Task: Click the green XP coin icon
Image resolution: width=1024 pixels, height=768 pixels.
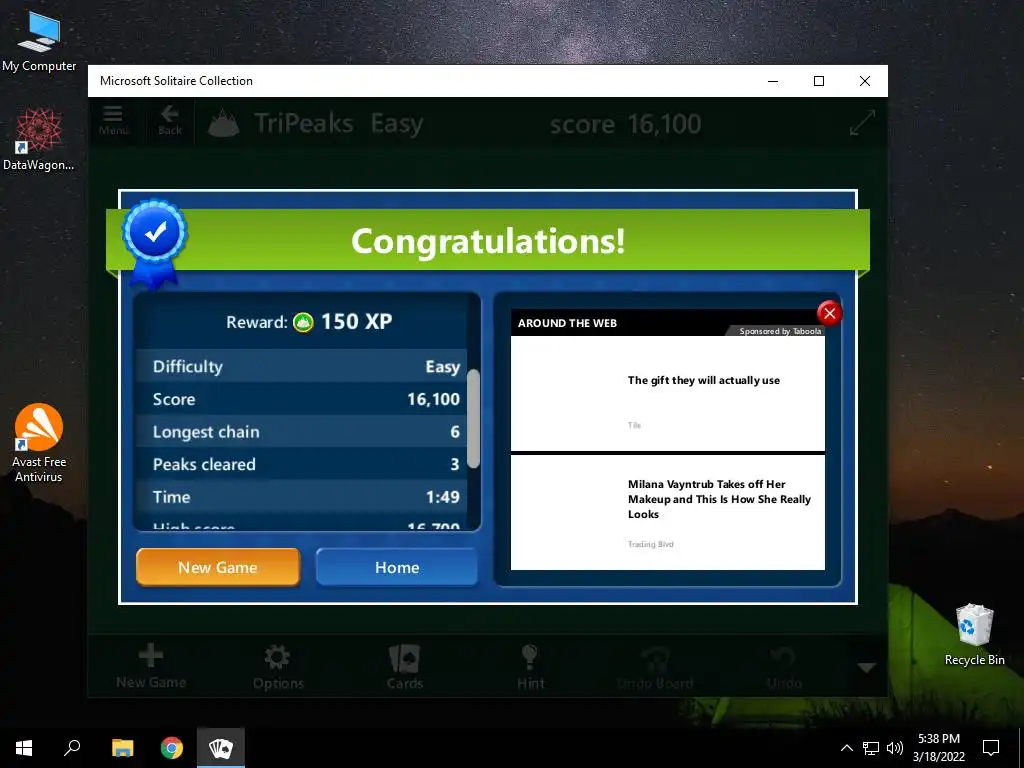Action: tap(303, 322)
